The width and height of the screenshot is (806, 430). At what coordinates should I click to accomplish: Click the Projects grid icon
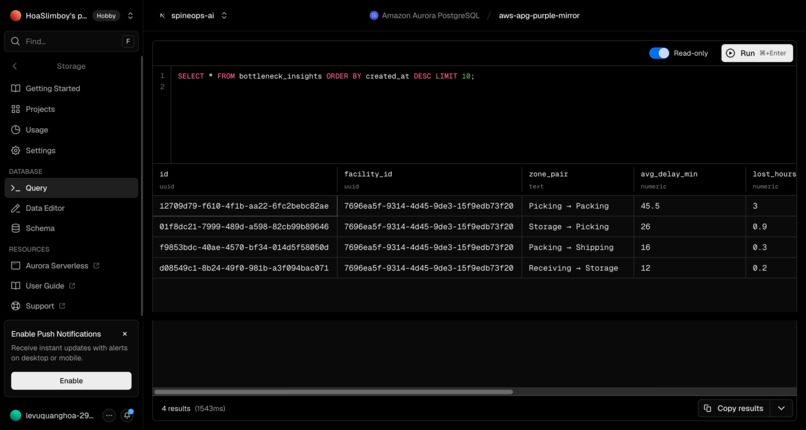16,109
